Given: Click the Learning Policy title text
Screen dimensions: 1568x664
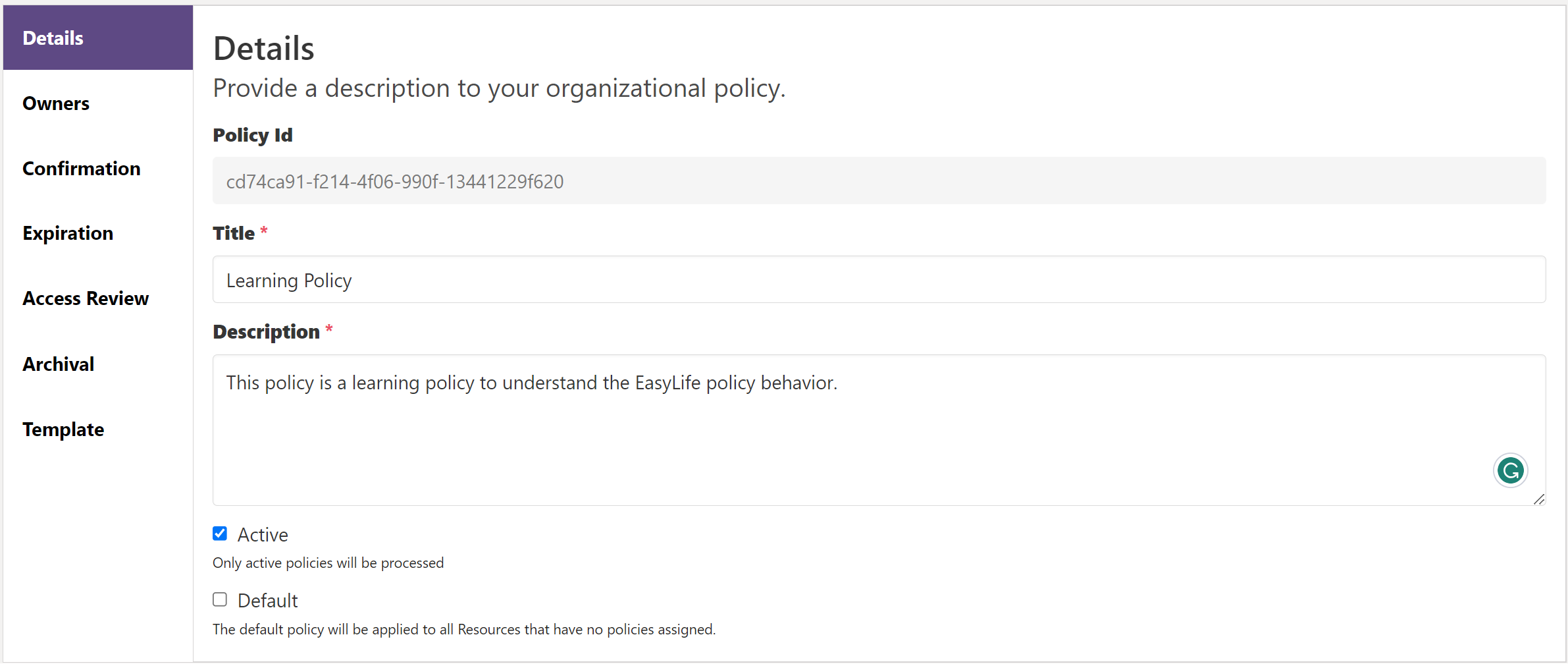Looking at the screenshot, I should 288,279.
